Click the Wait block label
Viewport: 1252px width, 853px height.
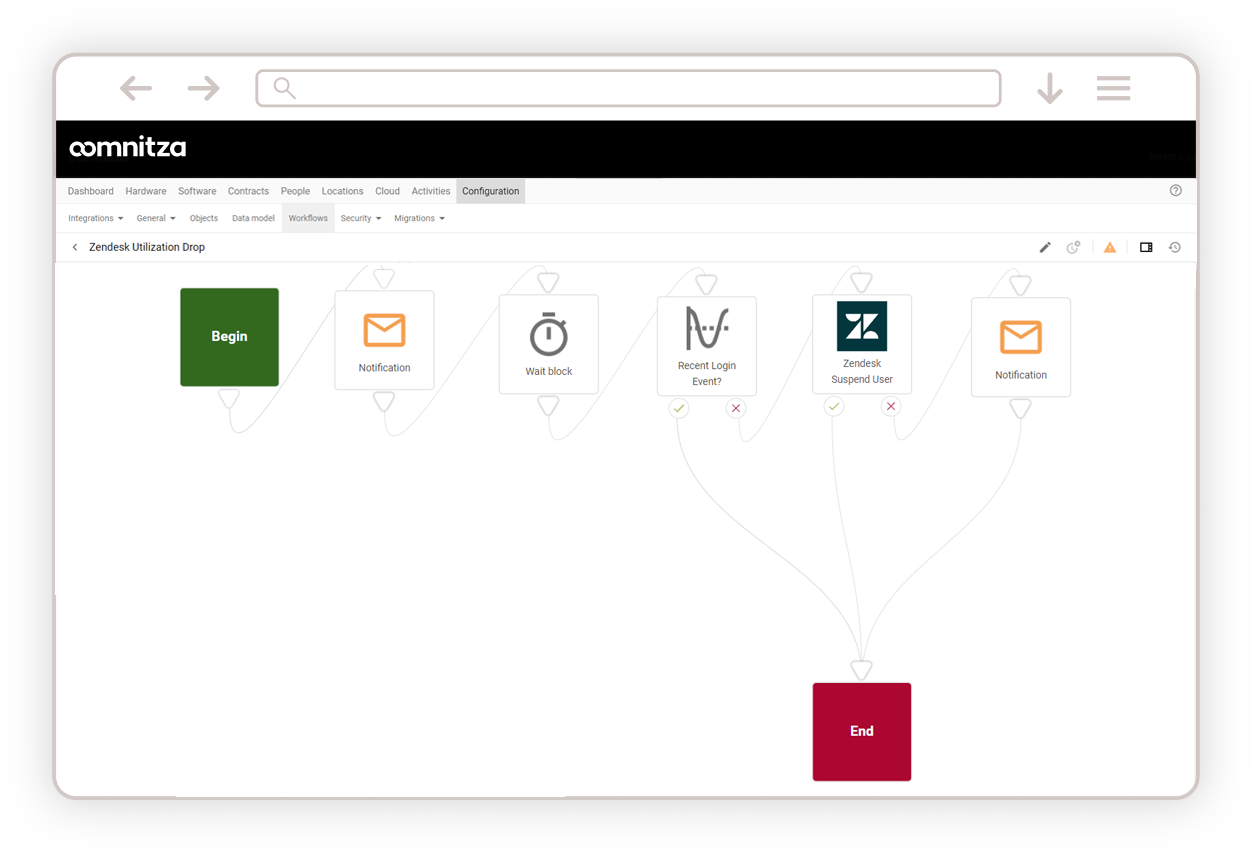click(x=549, y=371)
